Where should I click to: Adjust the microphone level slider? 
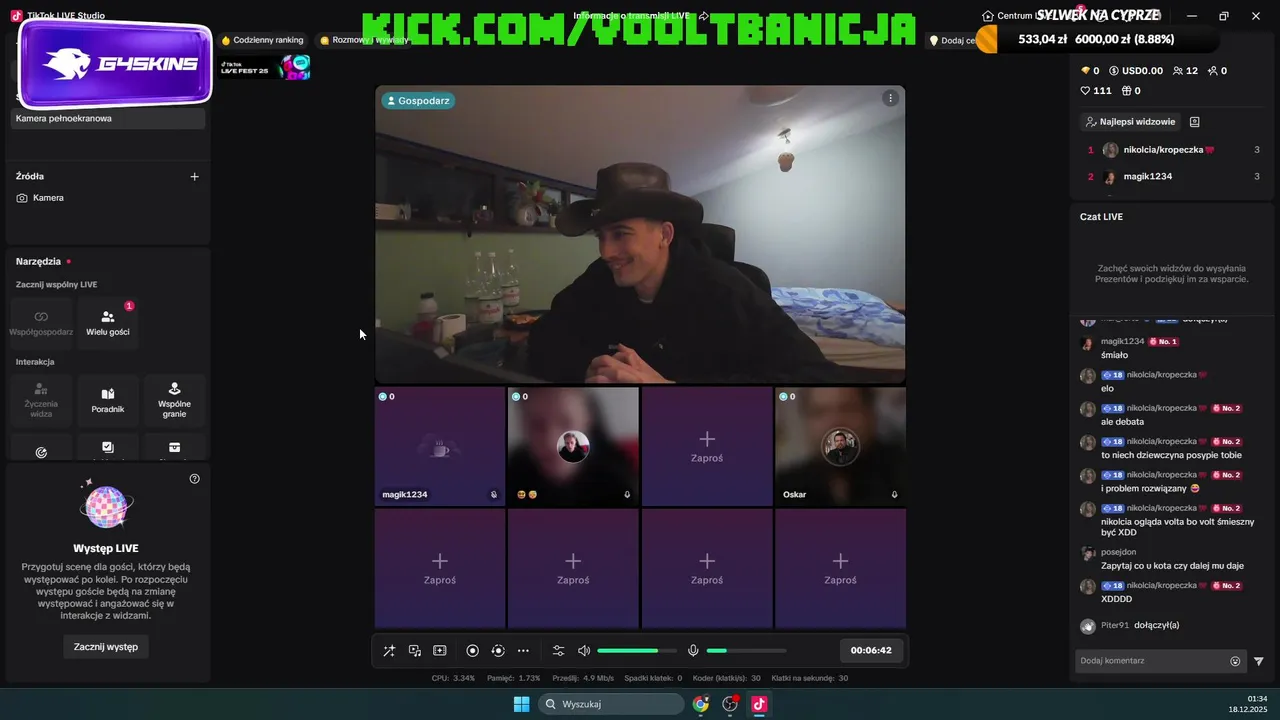click(746, 651)
